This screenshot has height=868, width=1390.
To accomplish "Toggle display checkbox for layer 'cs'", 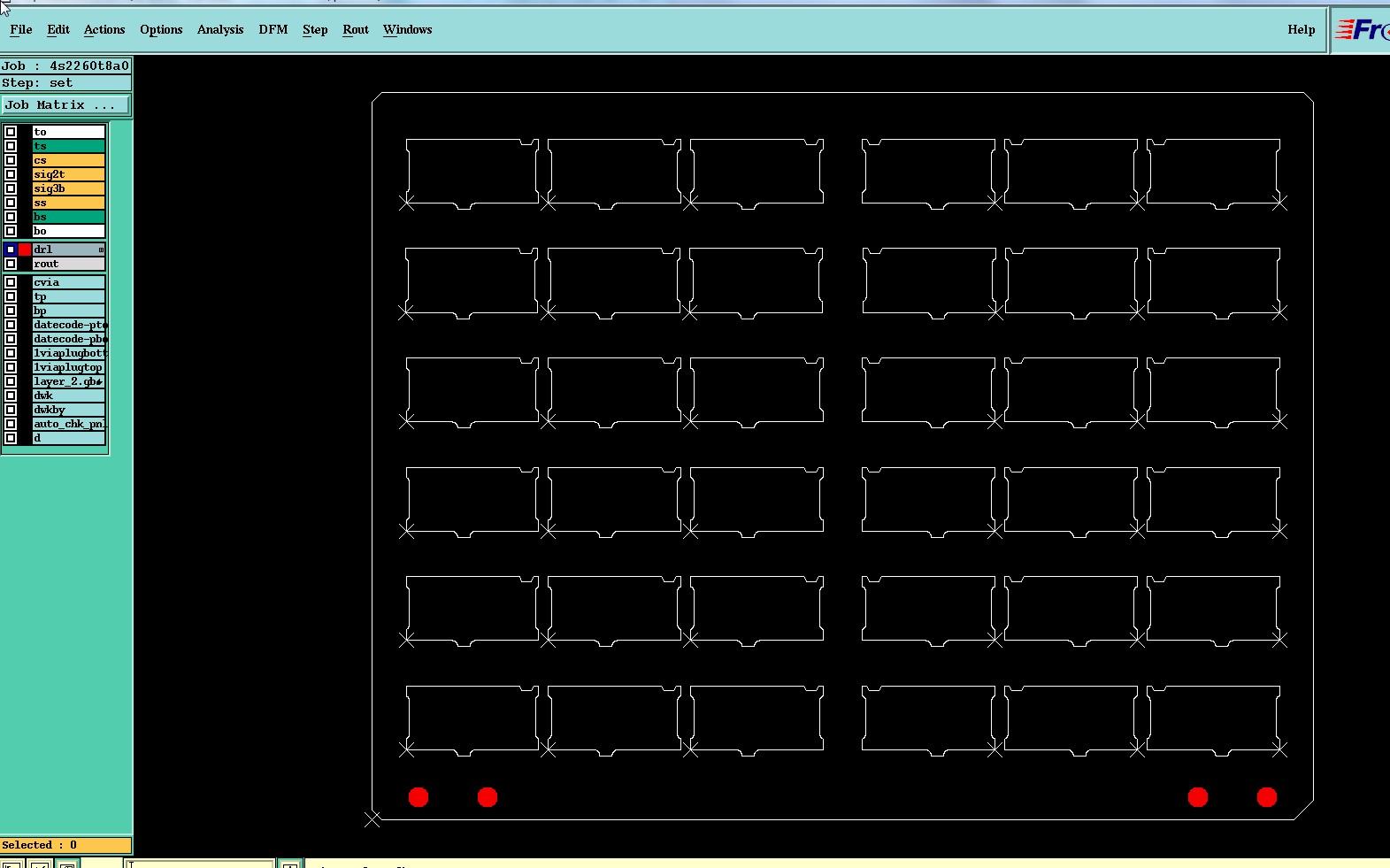I will point(11,160).
